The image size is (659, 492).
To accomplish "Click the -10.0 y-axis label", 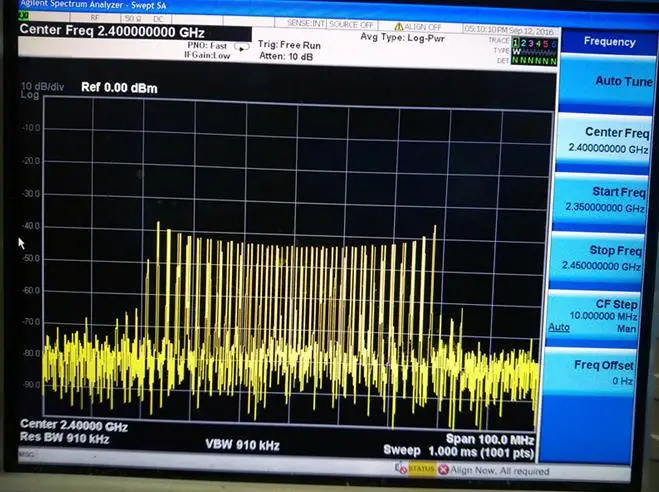I will pos(31,128).
